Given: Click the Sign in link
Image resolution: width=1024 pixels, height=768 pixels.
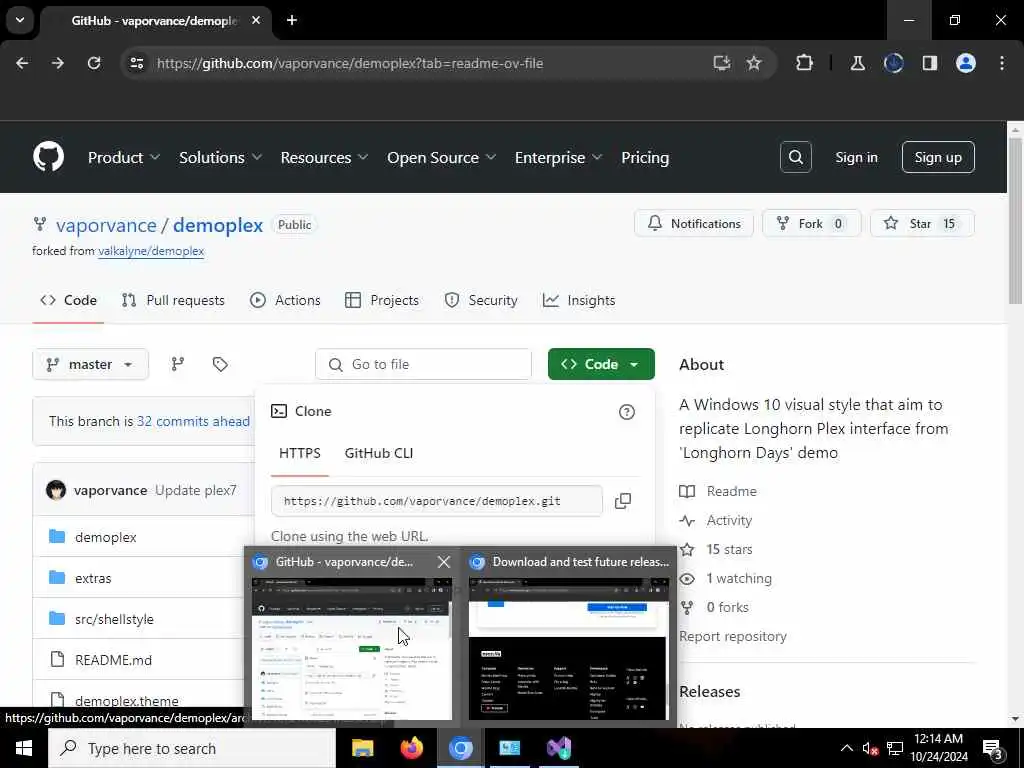Looking at the screenshot, I should click(x=856, y=157).
